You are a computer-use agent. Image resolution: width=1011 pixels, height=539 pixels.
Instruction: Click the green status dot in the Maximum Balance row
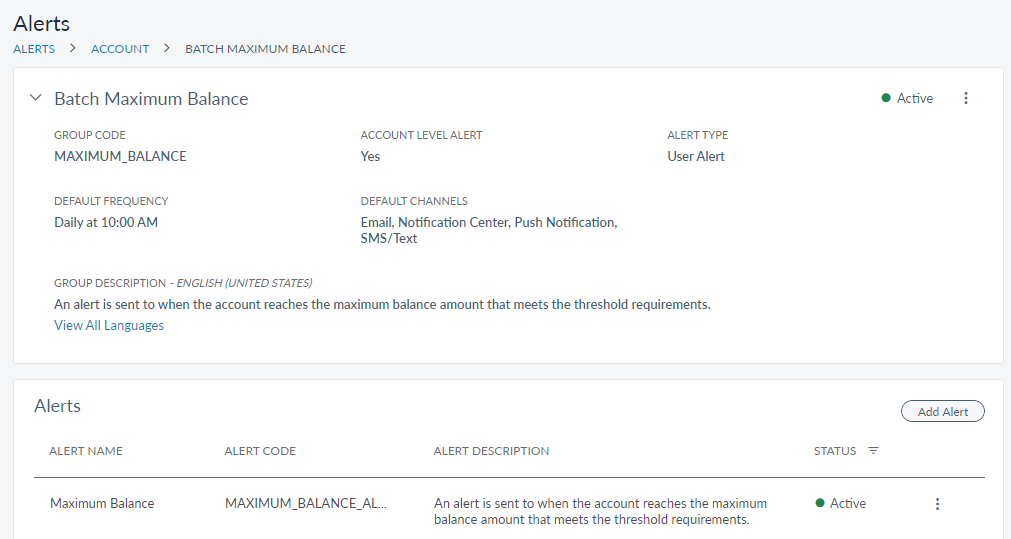coord(820,503)
